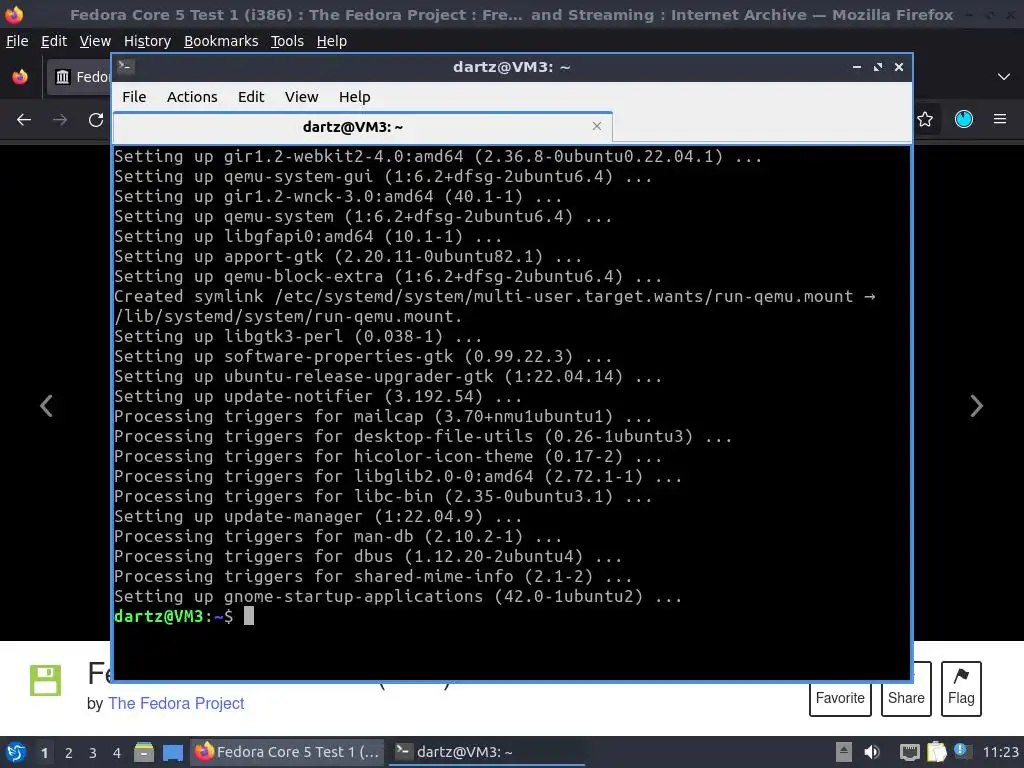Select the Fedora Internet Archive browser tab
Screen dimensions: 1024x768
pyautogui.click(x=79, y=77)
